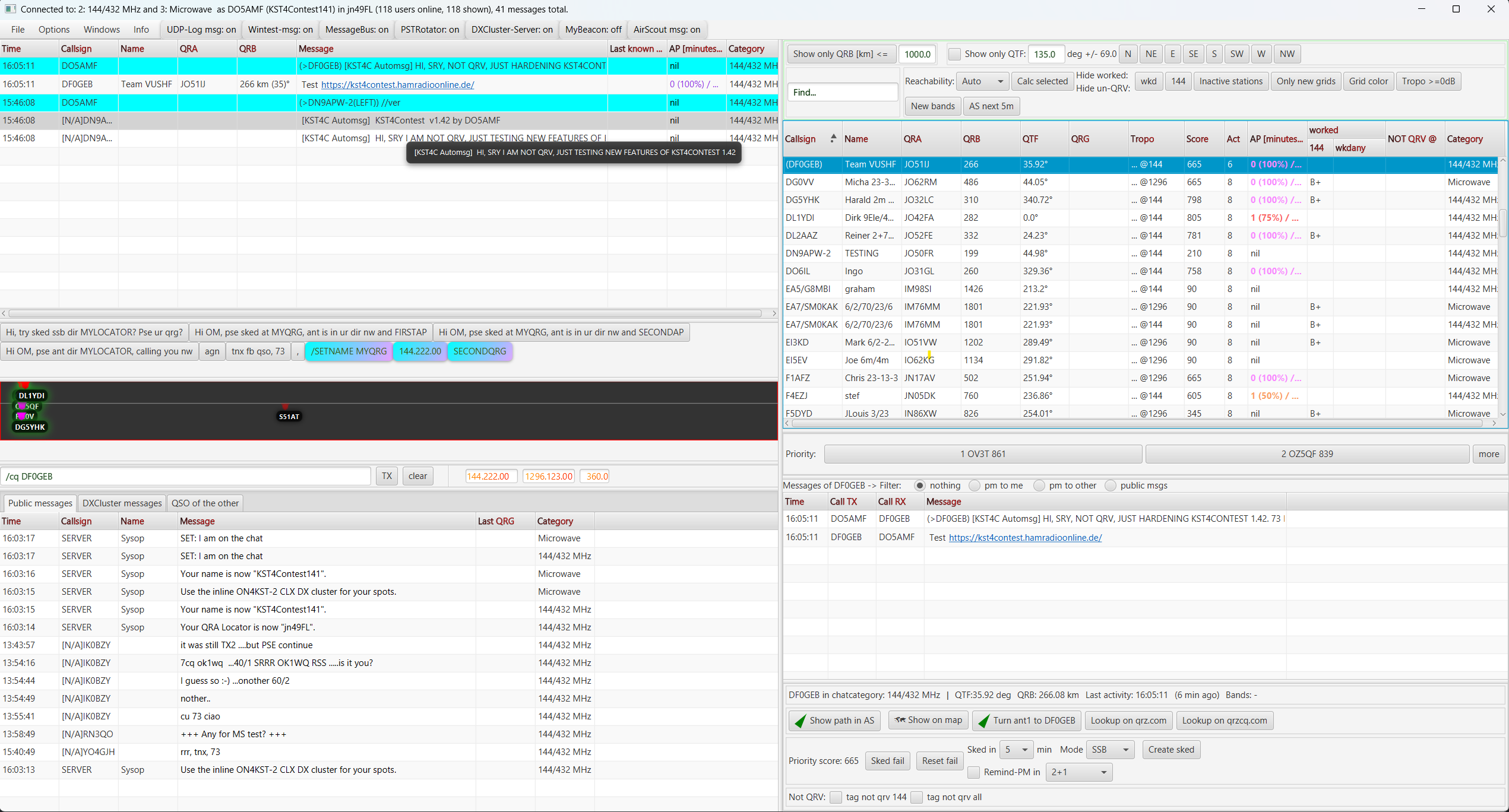The image size is (1509, 812).
Task: Select the F1AFZ row in the user list
Action: (x=1141, y=378)
